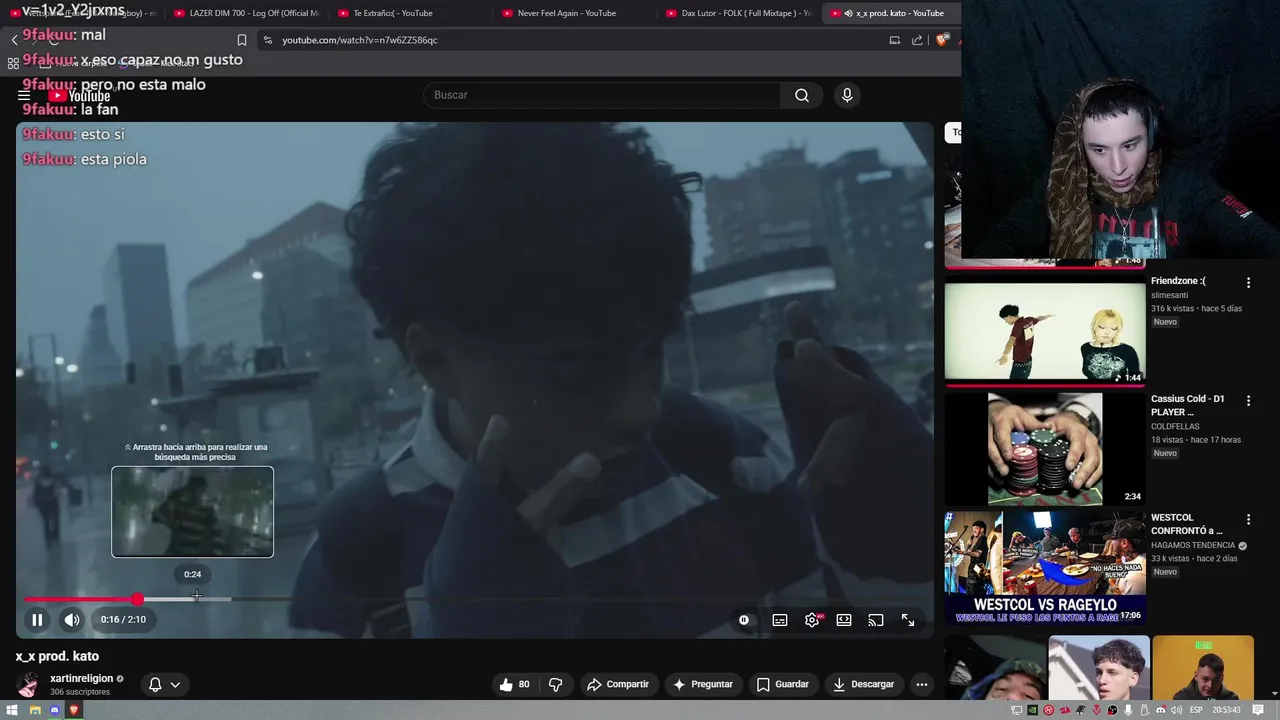Pause the video with the pause button
The width and height of the screenshot is (1280, 720).
tap(37, 620)
